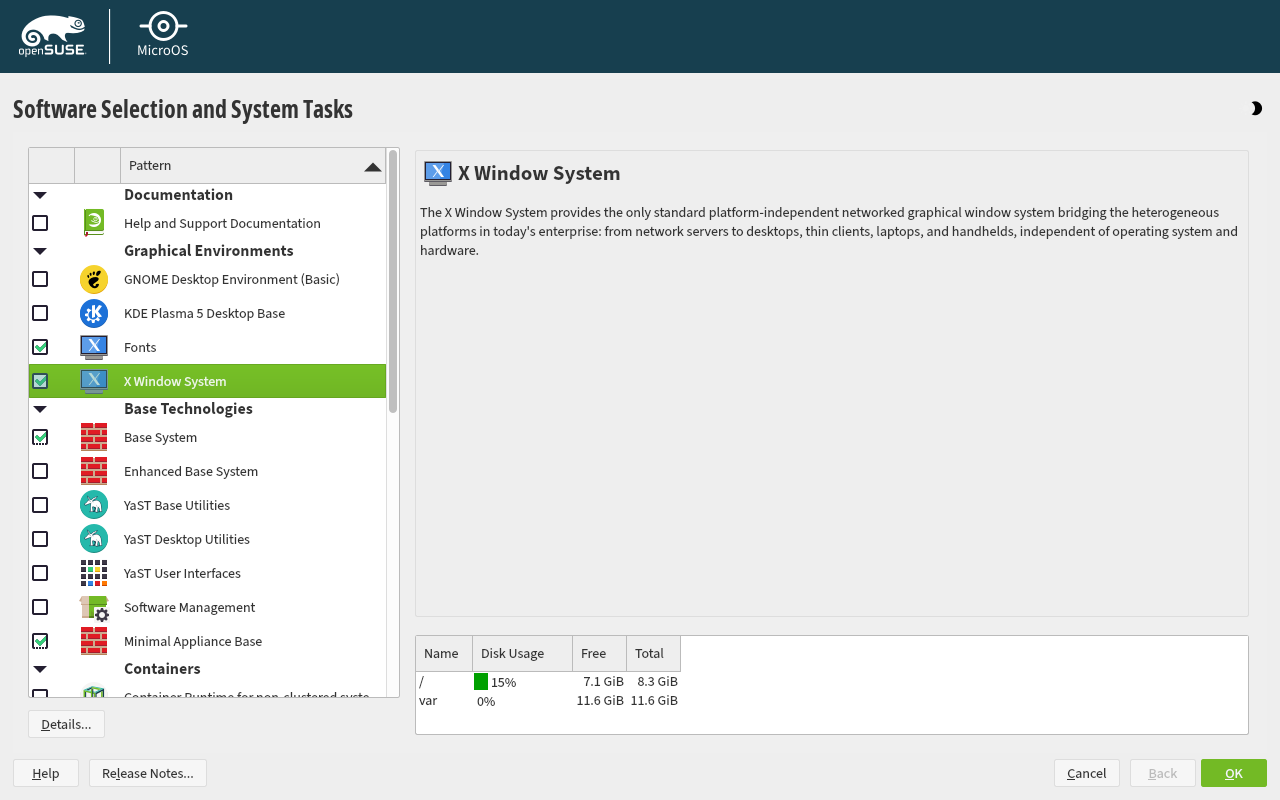
Task: Click the Free column header
Action: (x=600, y=653)
